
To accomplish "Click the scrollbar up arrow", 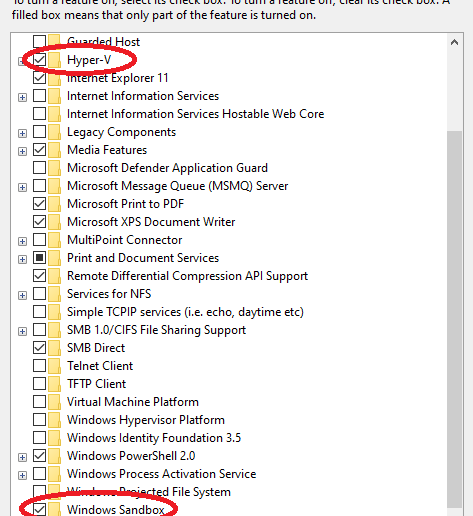I will click(x=454, y=42).
